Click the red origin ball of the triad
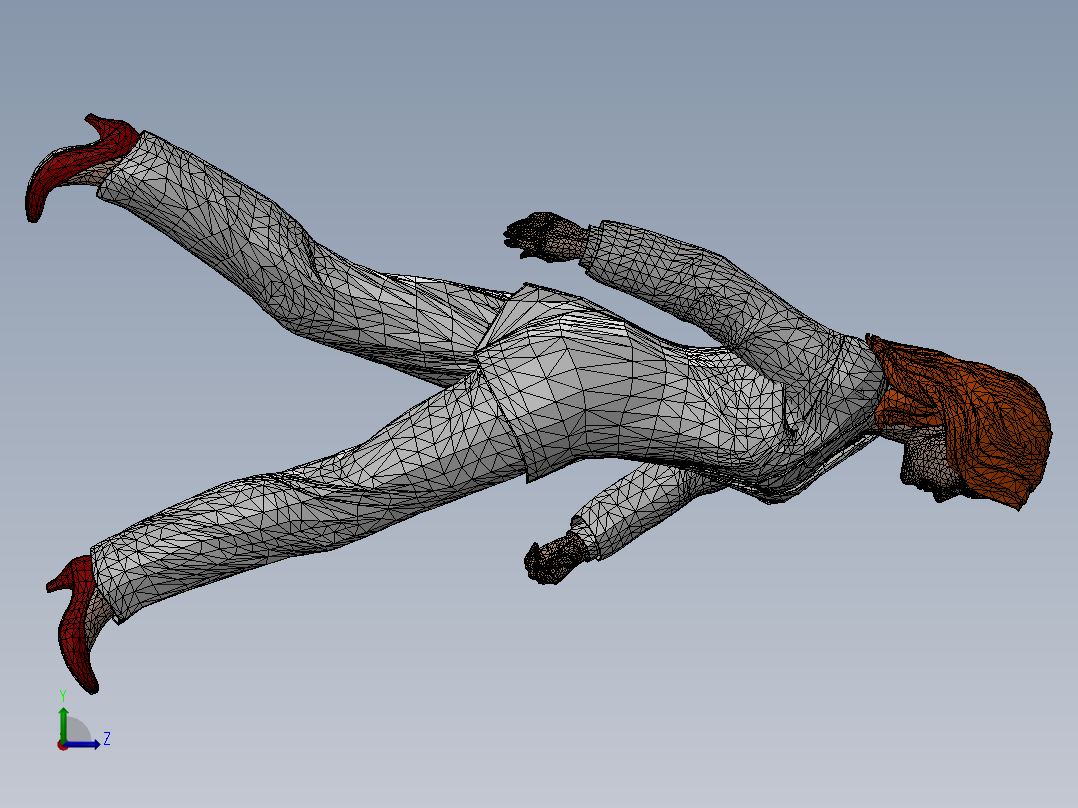 pyautogui.click(x=62, y=745)
